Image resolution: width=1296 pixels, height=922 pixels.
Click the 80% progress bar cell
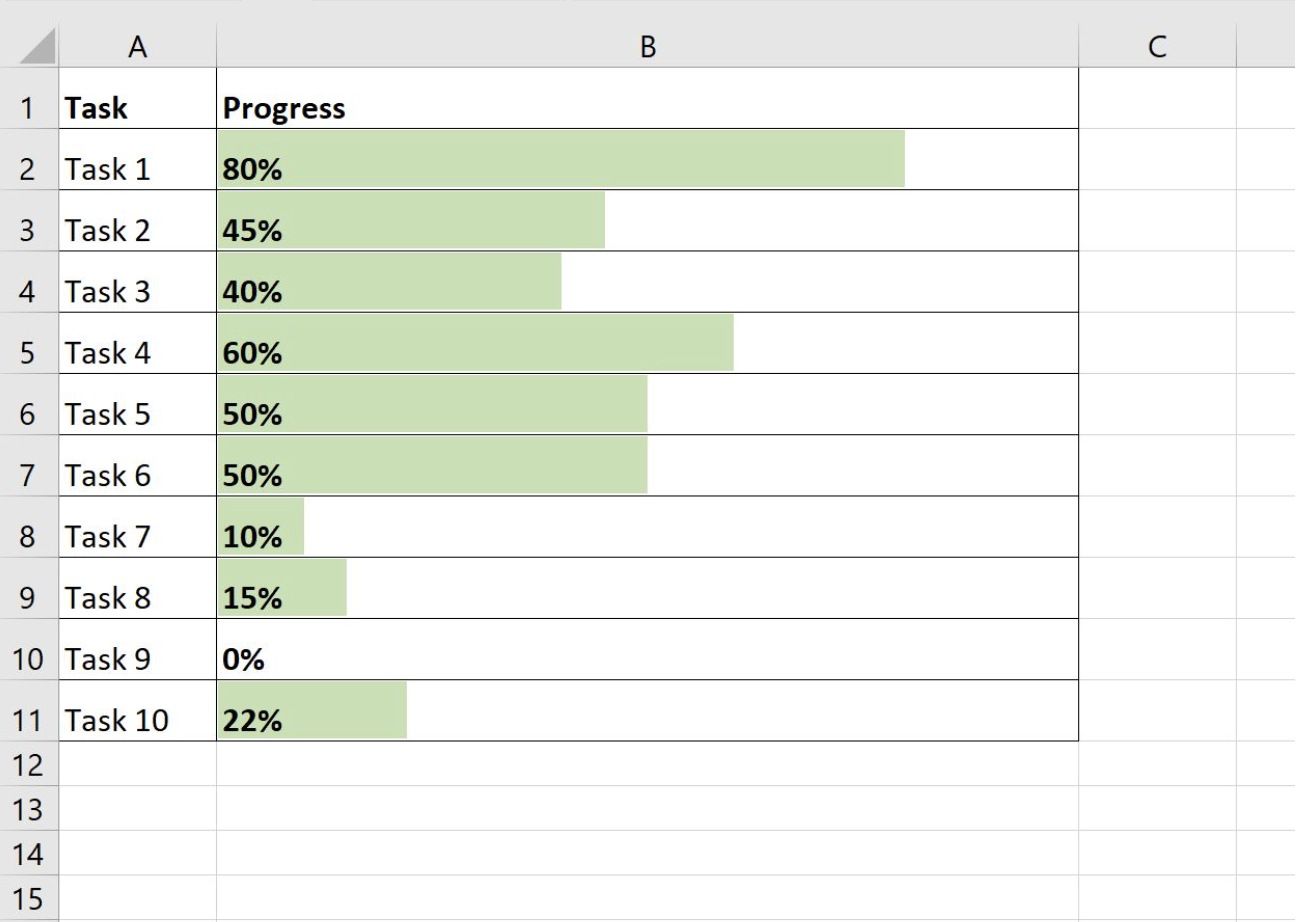[560, 160]
